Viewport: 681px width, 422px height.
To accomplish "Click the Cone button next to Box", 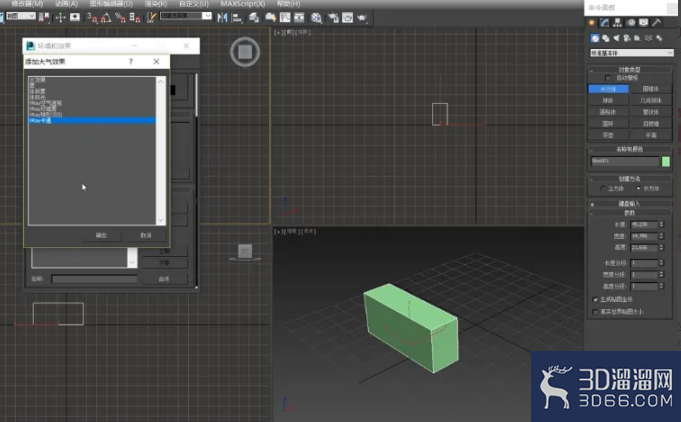I will (x=651, y=89).
